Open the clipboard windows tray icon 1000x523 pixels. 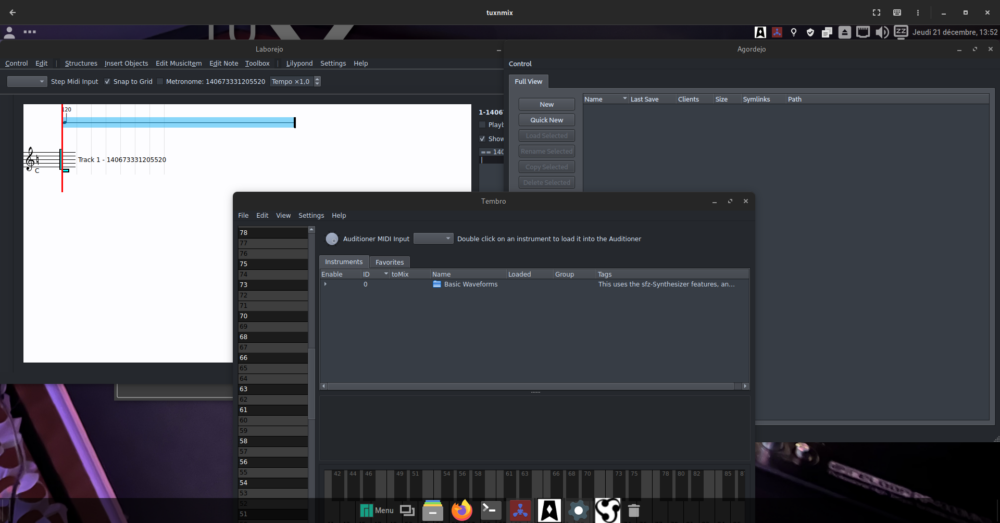(x=827, y=32)
